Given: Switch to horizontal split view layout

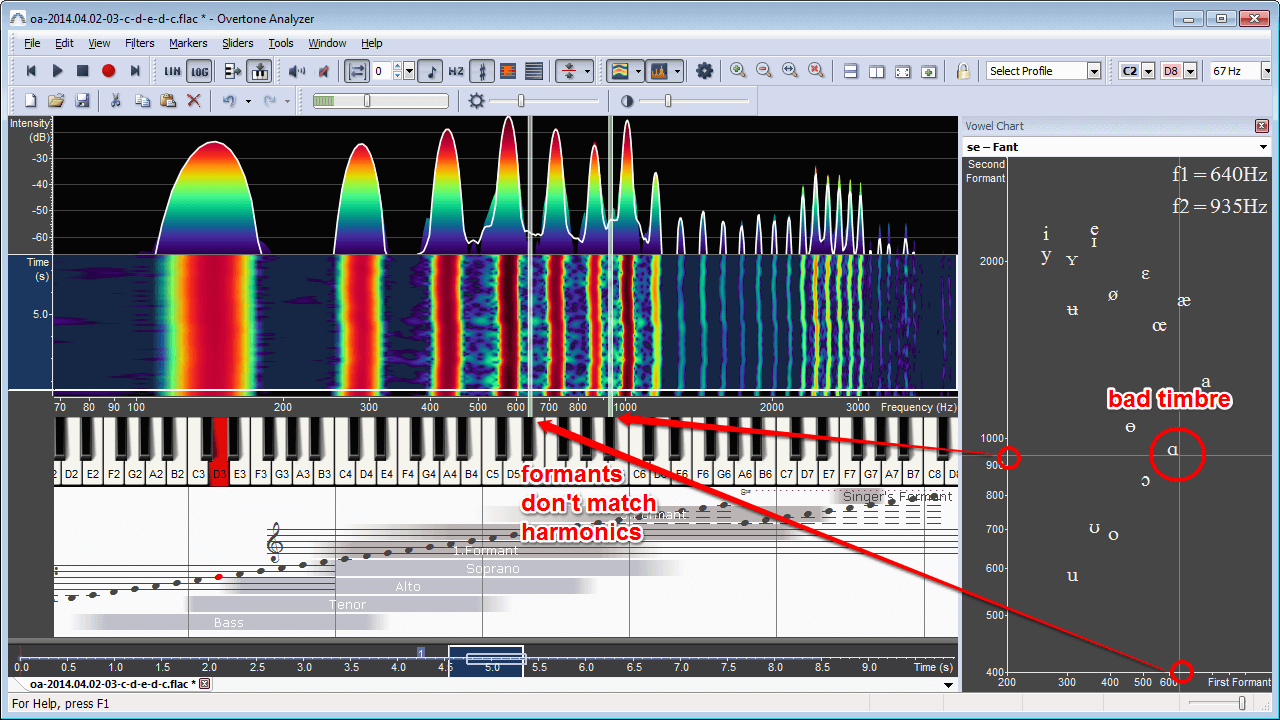Looking at the screenshot, I should (849, 71).
